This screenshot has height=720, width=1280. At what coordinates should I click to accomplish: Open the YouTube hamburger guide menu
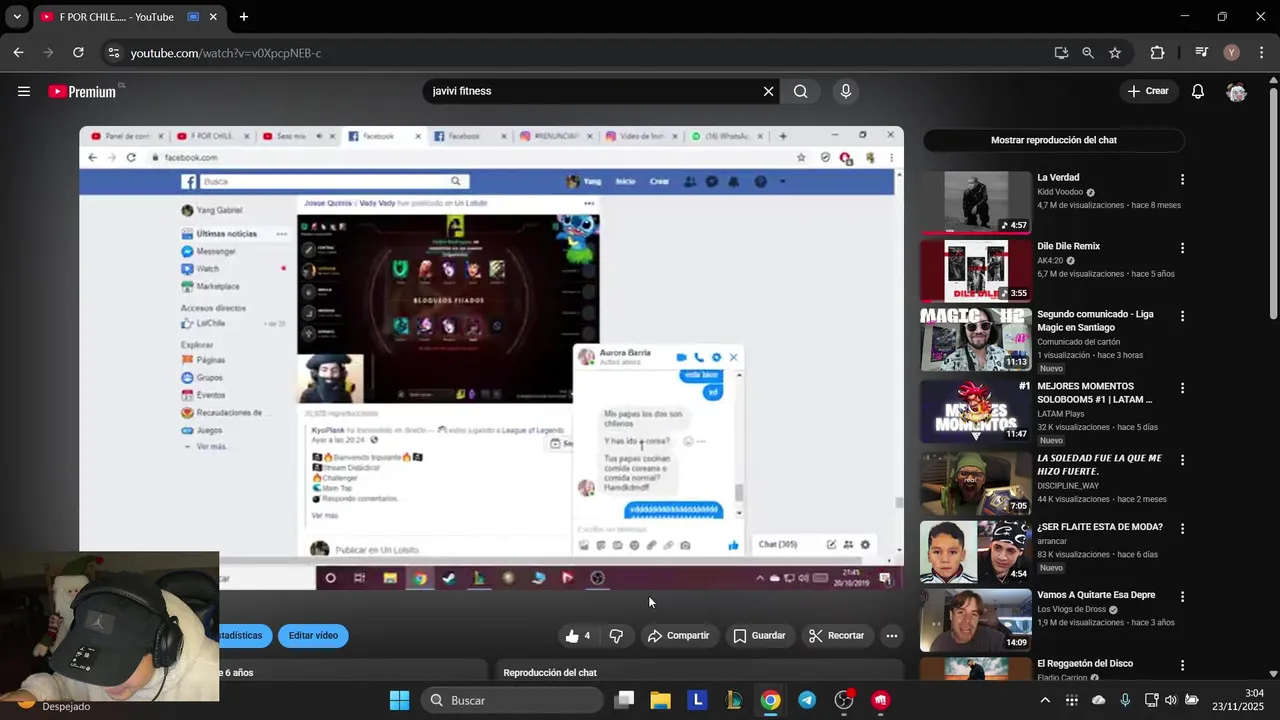click(x=24, y=91)
